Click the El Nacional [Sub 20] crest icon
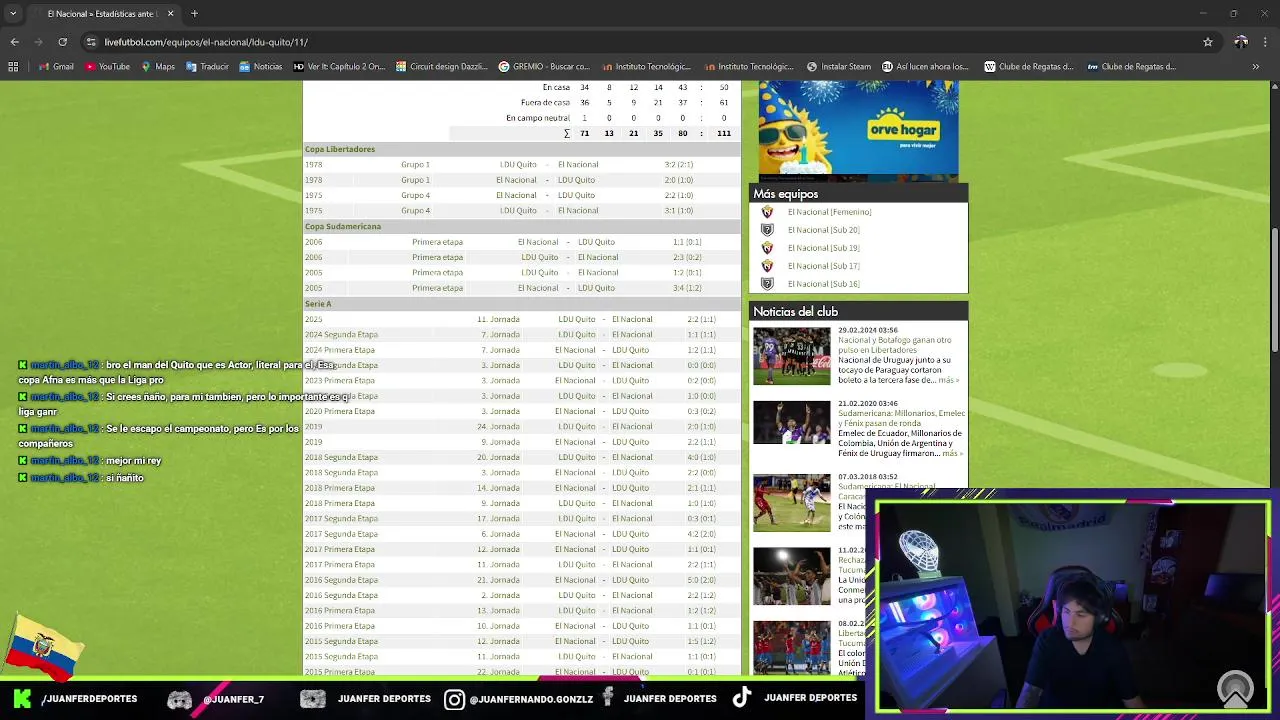The image size is (1280, 720). point(767,230)
